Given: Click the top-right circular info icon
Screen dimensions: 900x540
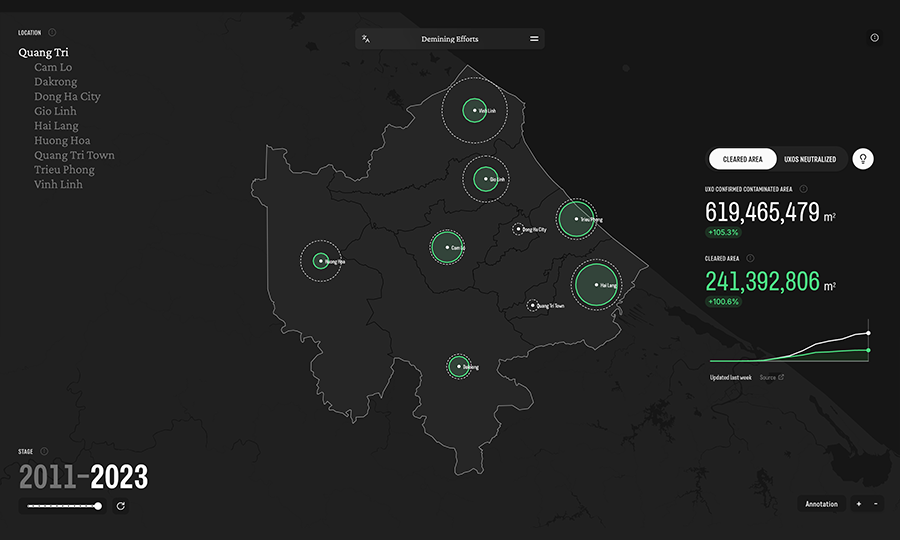Looking at the screenshot, I should click(874, 38).
